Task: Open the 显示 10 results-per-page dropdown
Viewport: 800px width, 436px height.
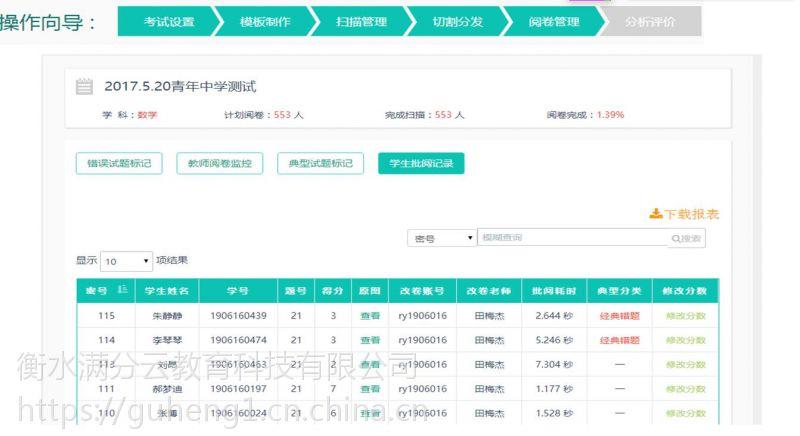Action: [127, 262]
